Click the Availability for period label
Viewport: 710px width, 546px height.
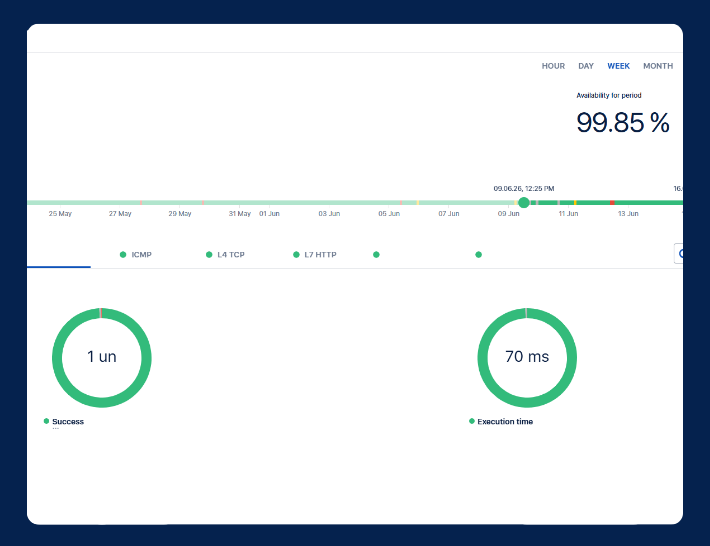click(609, 96)
